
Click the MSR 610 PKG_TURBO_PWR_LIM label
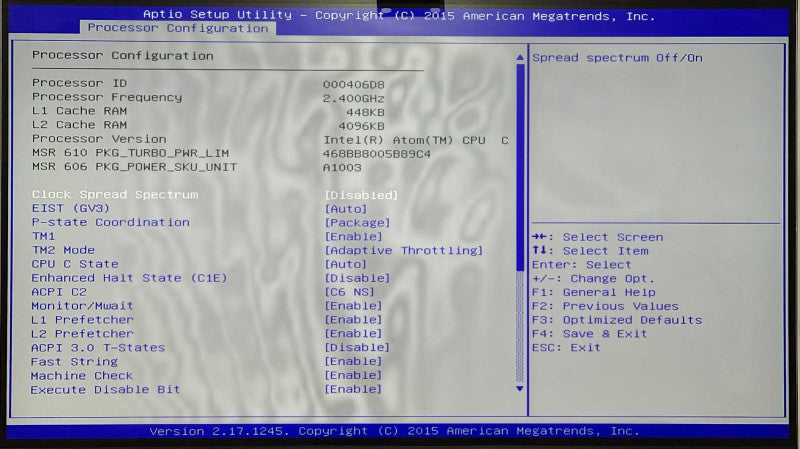pos(130,153)
